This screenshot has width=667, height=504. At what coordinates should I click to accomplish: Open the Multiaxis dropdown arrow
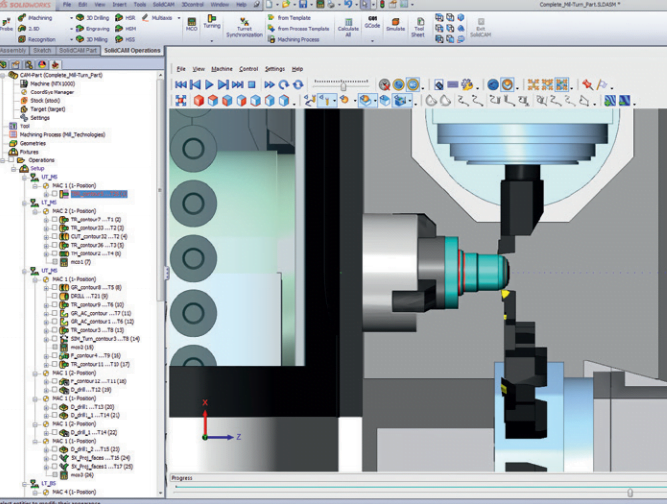[179, 18]
